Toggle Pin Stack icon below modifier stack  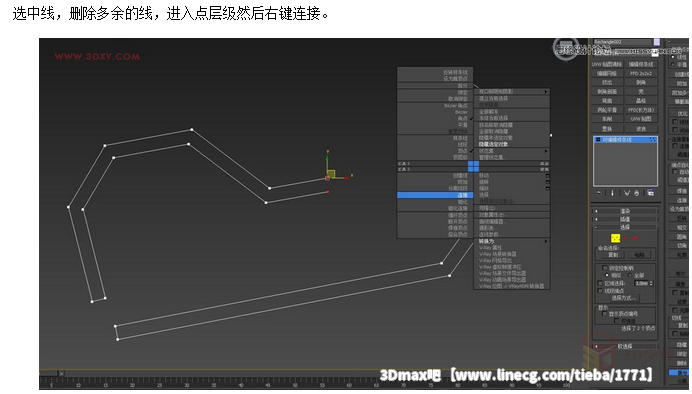point(599,193)
